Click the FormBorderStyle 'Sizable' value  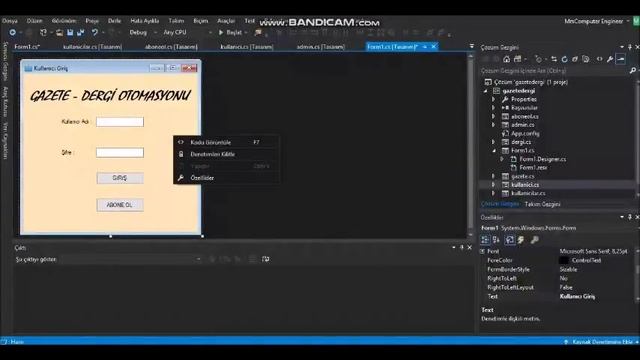coord(568,269)
